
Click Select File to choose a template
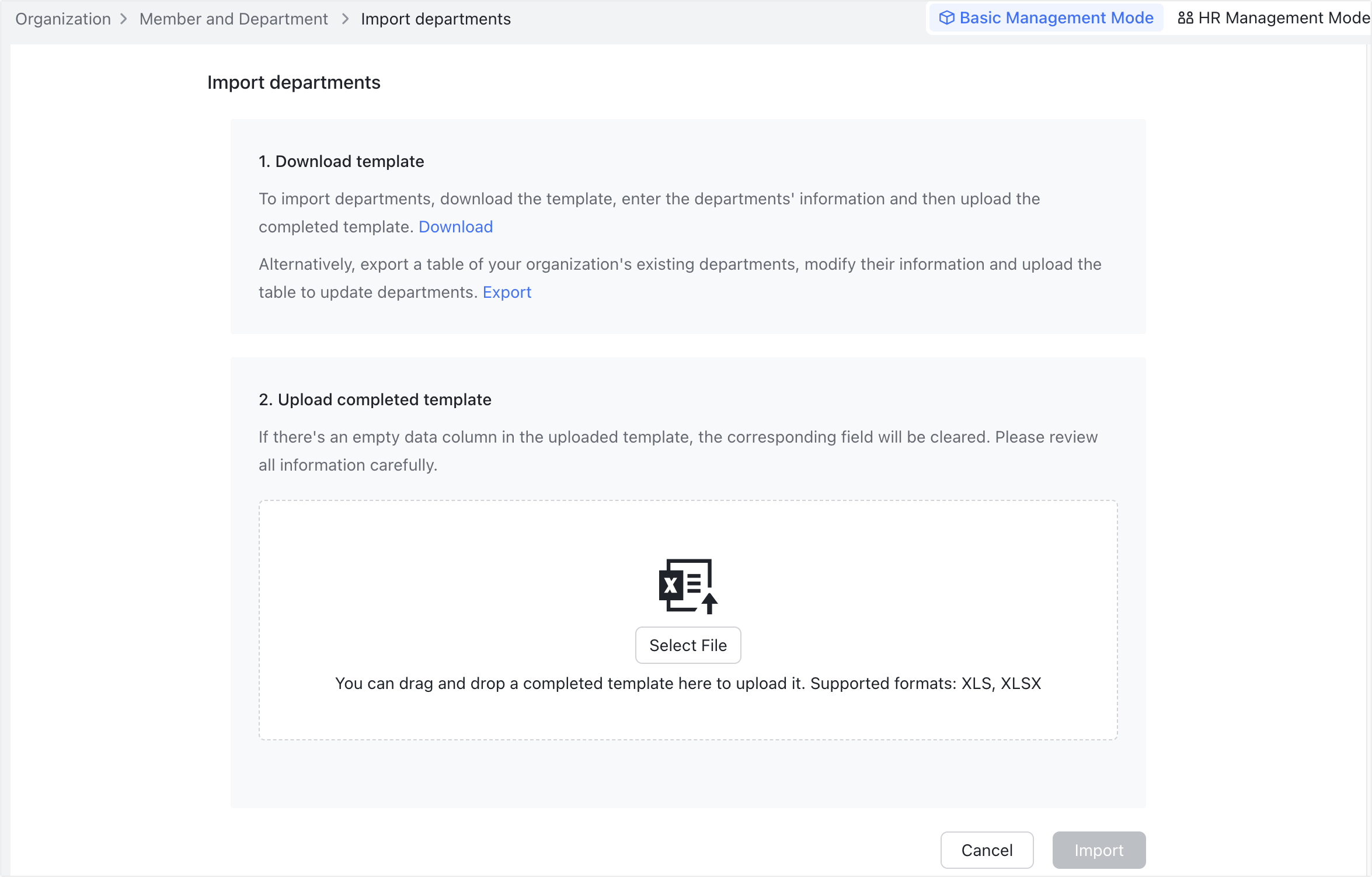click(688, 645)
